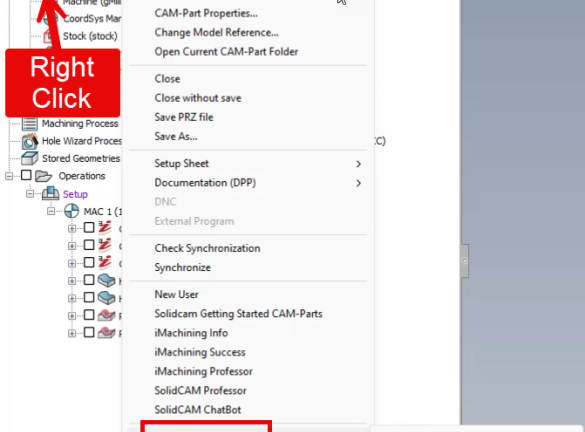Check first blue HSR operation checkbox
The height and width of the screenshot is (432, 585).
click(x=89, y=280)
